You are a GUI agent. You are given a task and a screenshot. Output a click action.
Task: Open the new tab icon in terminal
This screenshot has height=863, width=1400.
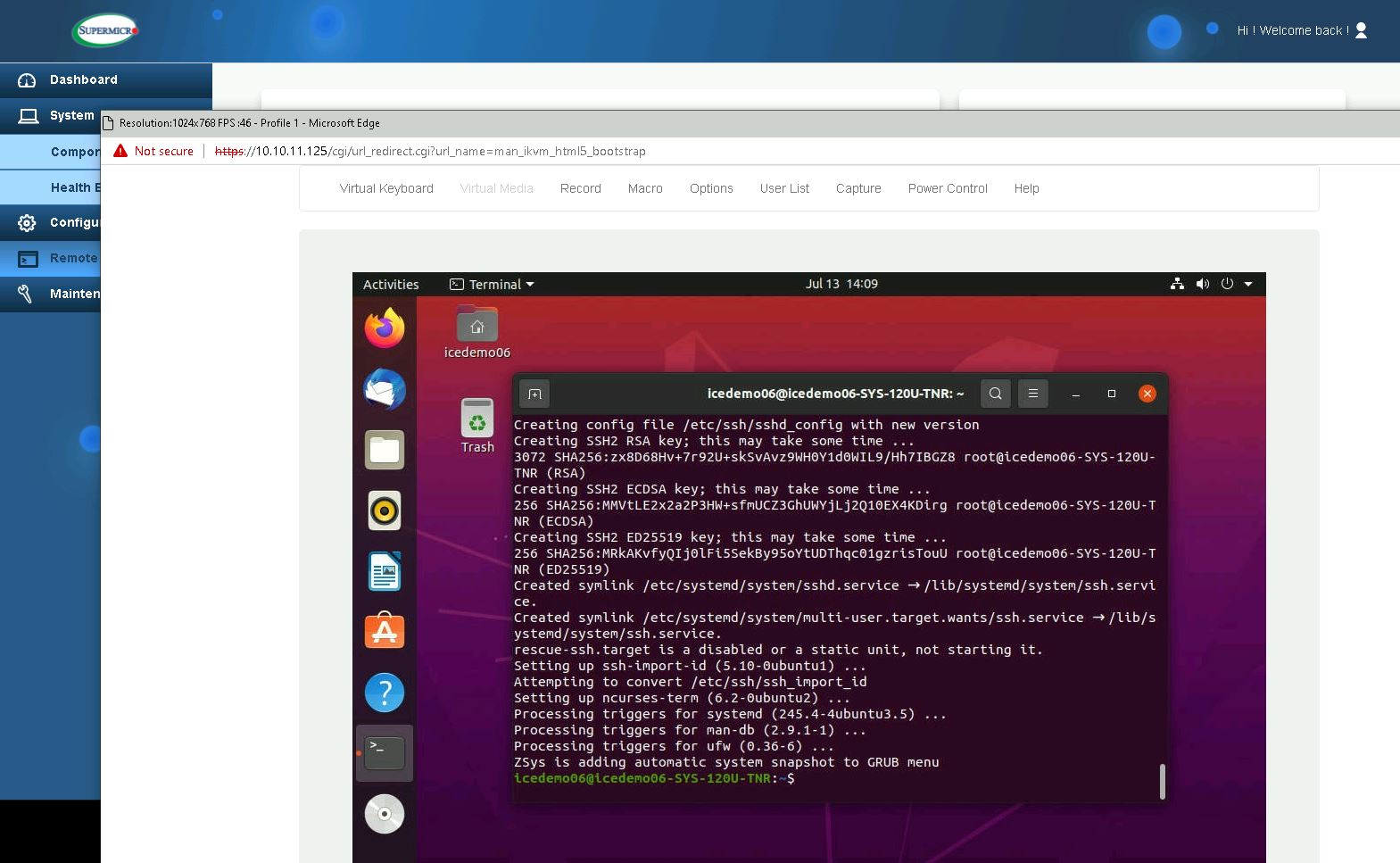pyautogui.click(x=534, y=394)
